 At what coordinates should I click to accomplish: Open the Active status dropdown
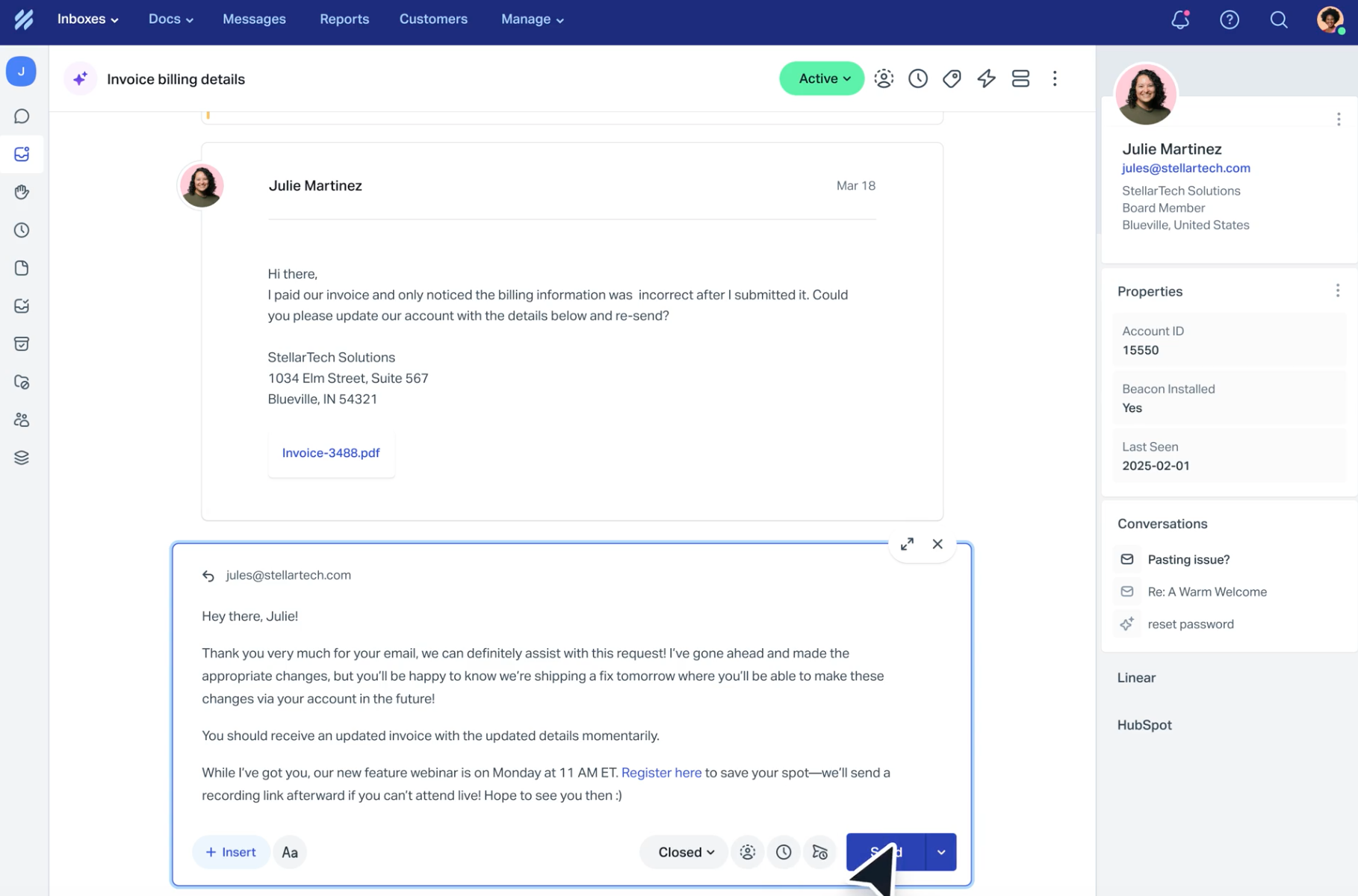pyautogui.click(x=821, y=78)
